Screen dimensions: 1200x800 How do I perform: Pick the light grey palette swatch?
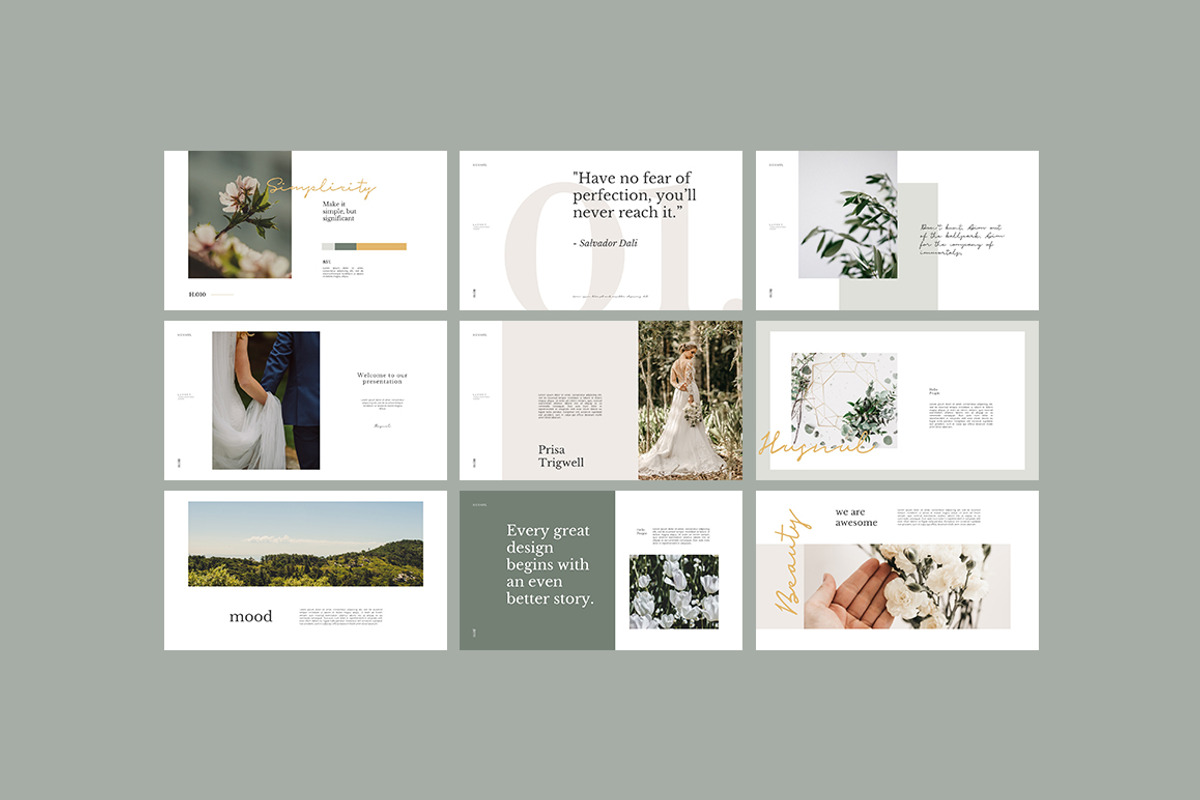[x=328, y=246]
